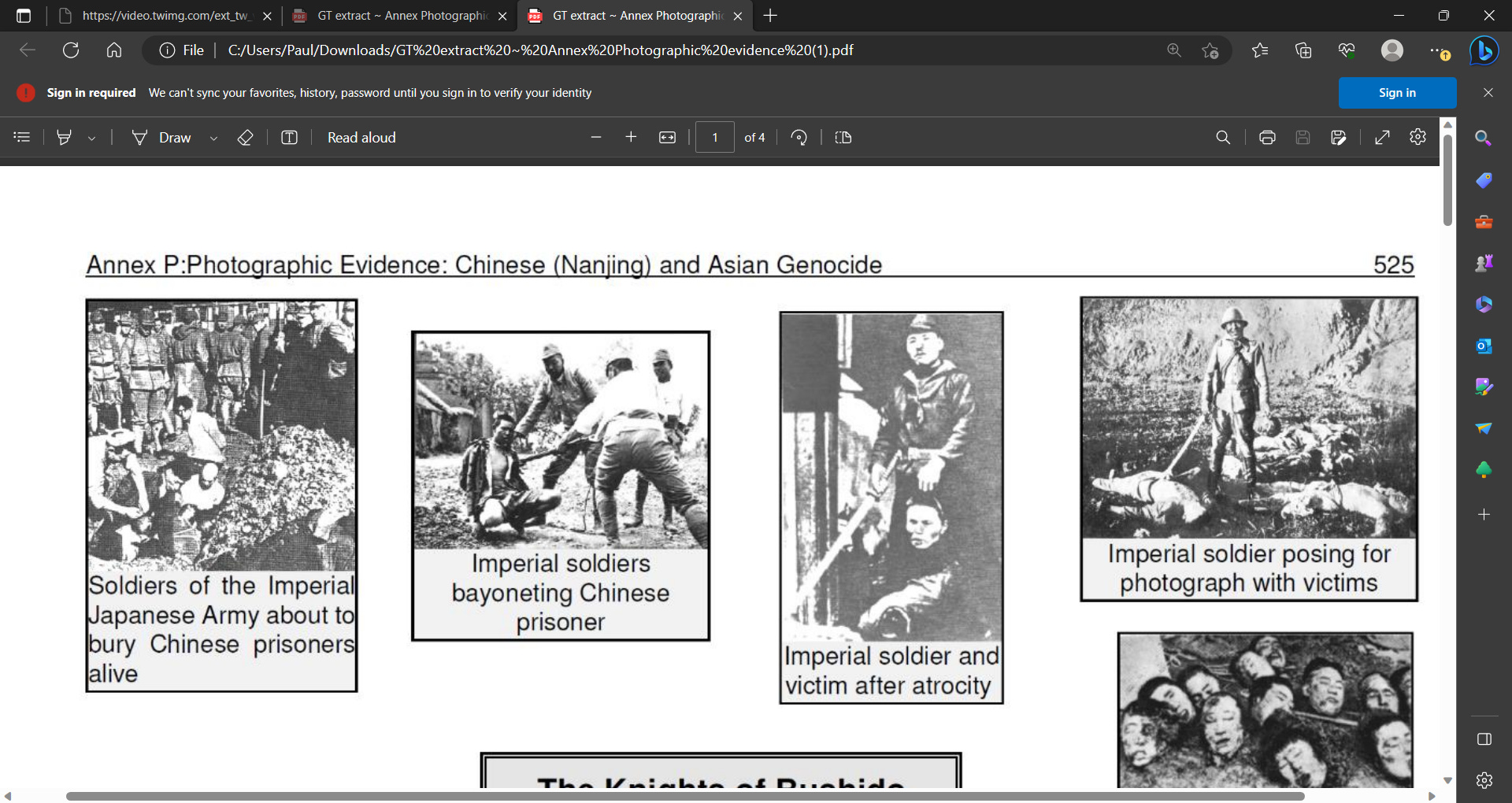The height and width of the screenshot is (803, 1512).
Task: Click the Save as icon
Action: (1338, 137)
